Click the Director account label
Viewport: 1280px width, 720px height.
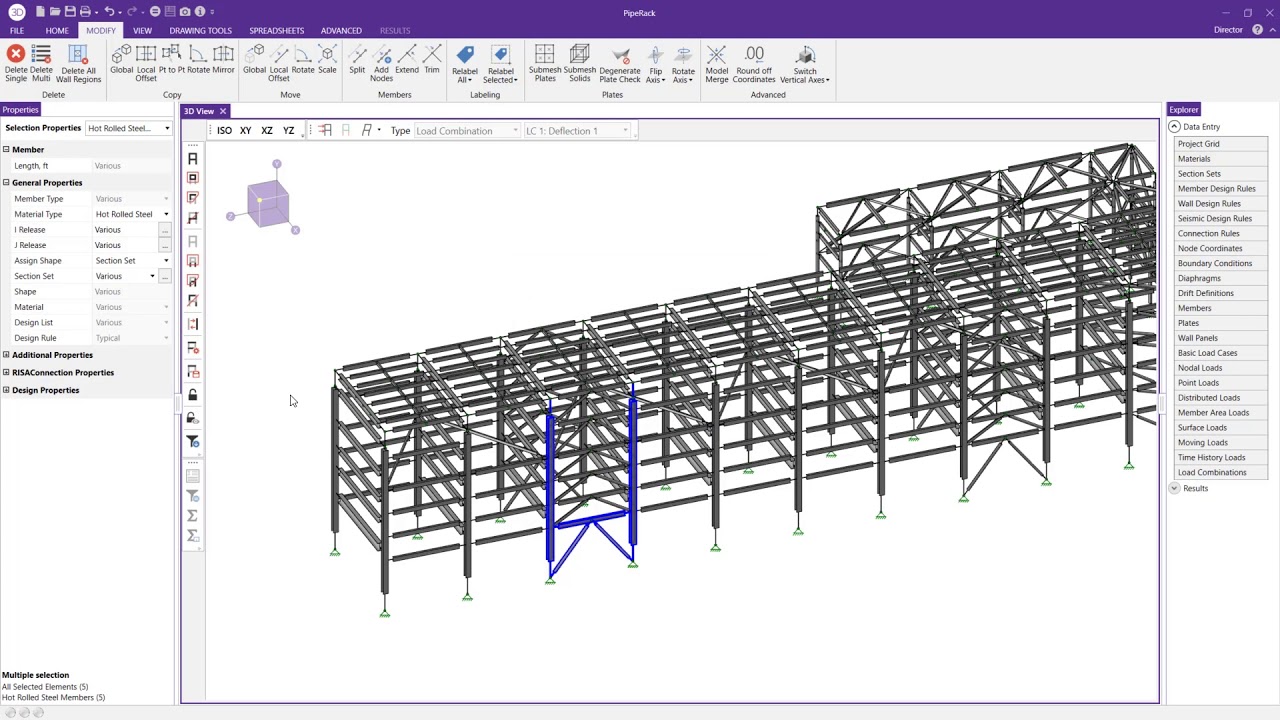(1228, 30)
